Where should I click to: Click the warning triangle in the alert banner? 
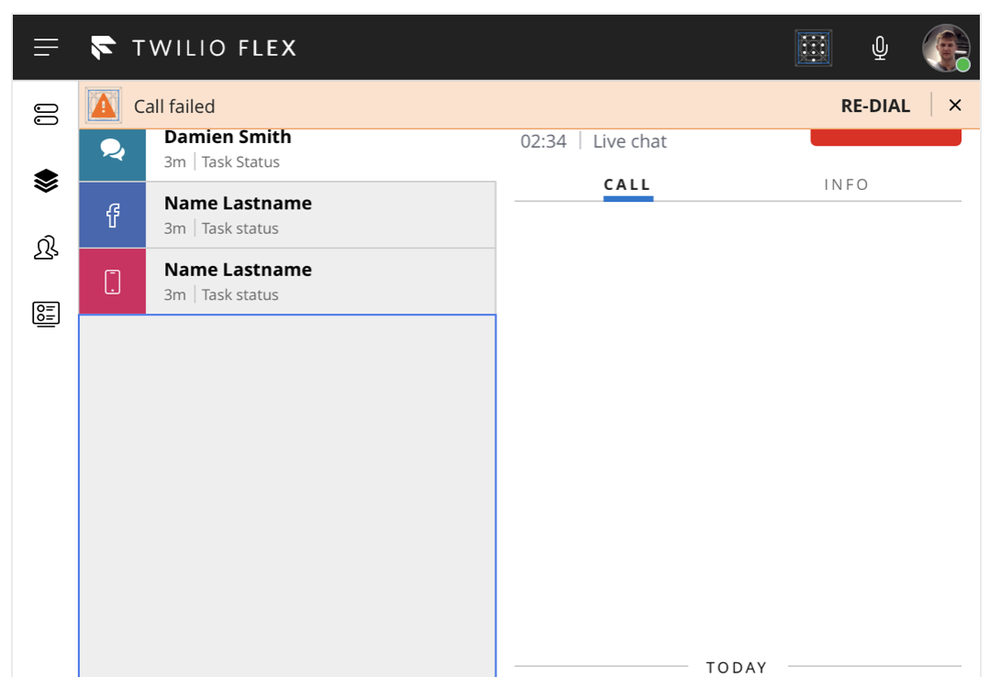103,104
